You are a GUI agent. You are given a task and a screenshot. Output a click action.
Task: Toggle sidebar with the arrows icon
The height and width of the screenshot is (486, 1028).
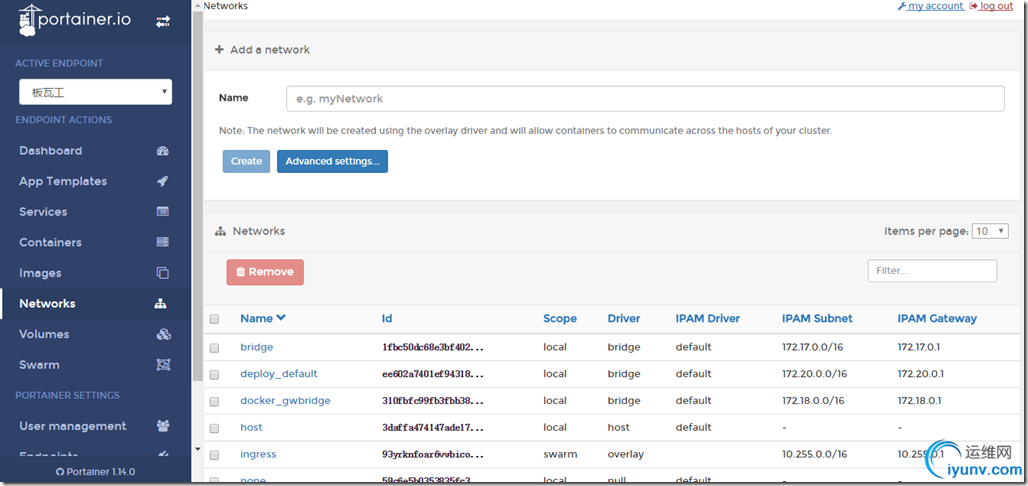tap(163, 22)
